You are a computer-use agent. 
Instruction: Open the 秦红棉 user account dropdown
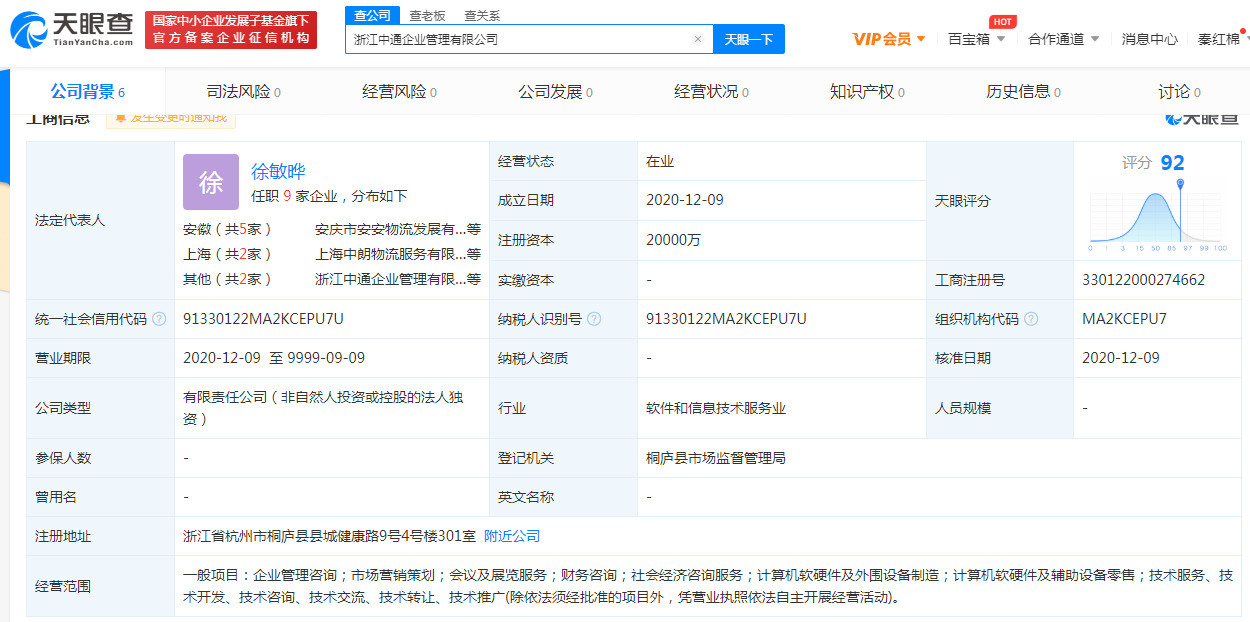click(x=1222, y=39)
